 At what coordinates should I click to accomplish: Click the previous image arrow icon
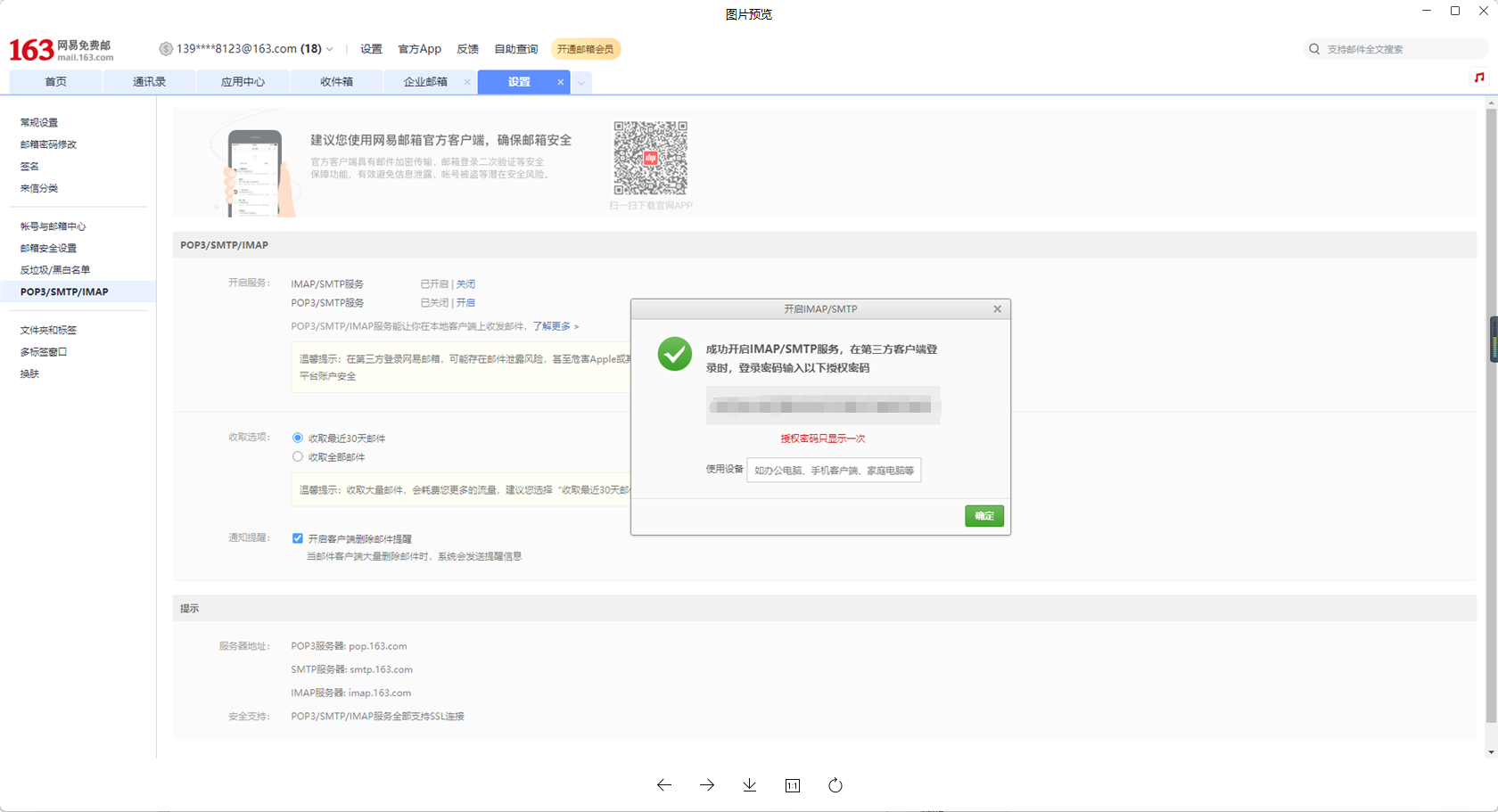click(663, 785)
